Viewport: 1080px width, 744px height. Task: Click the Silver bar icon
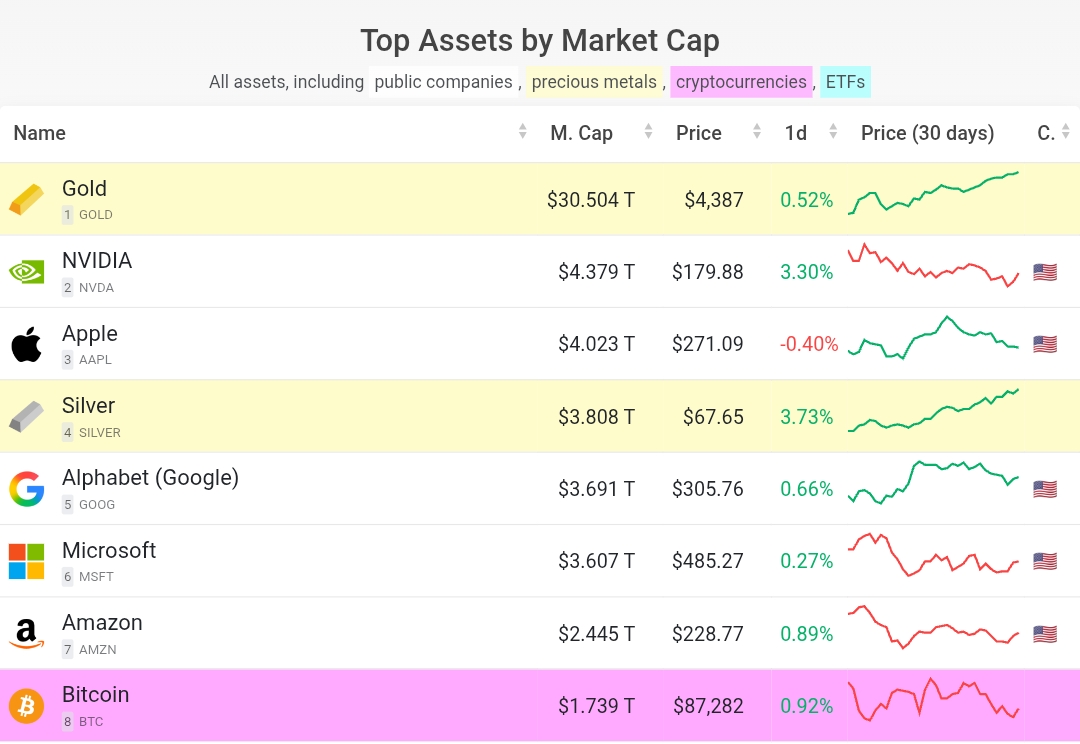tap(27, 416)
